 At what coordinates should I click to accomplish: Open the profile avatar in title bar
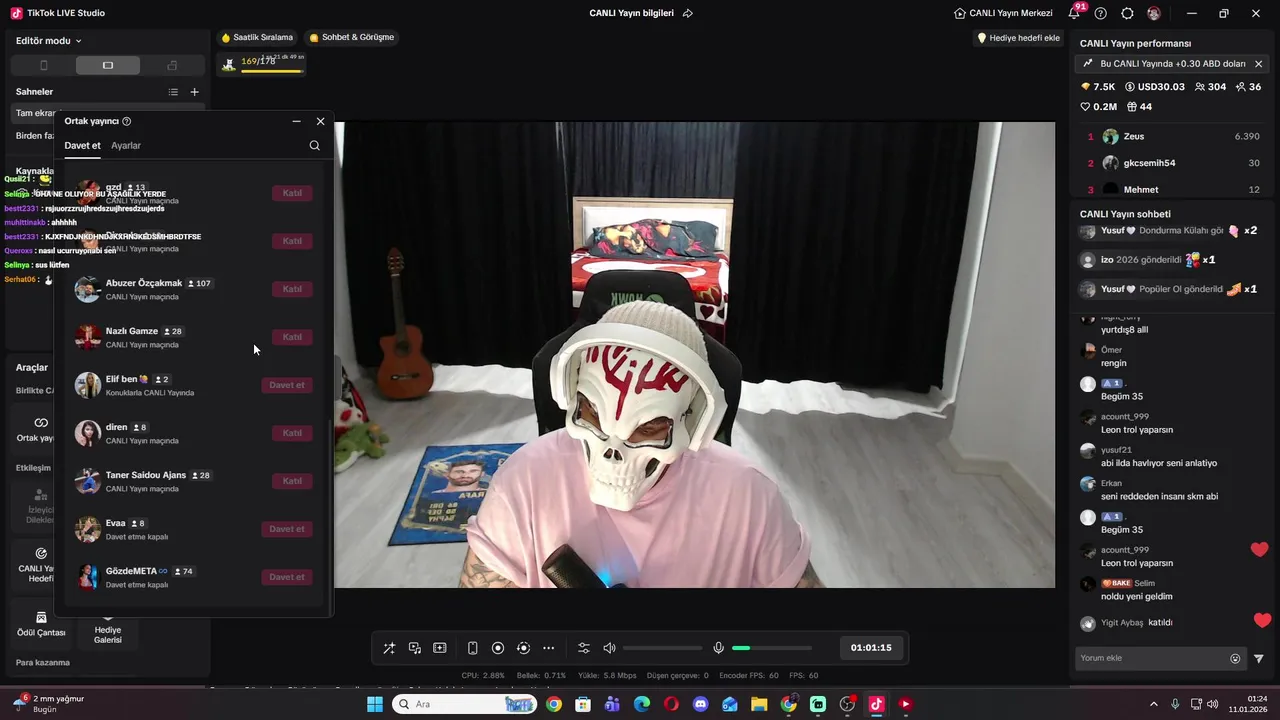(x=1154, y=13)
